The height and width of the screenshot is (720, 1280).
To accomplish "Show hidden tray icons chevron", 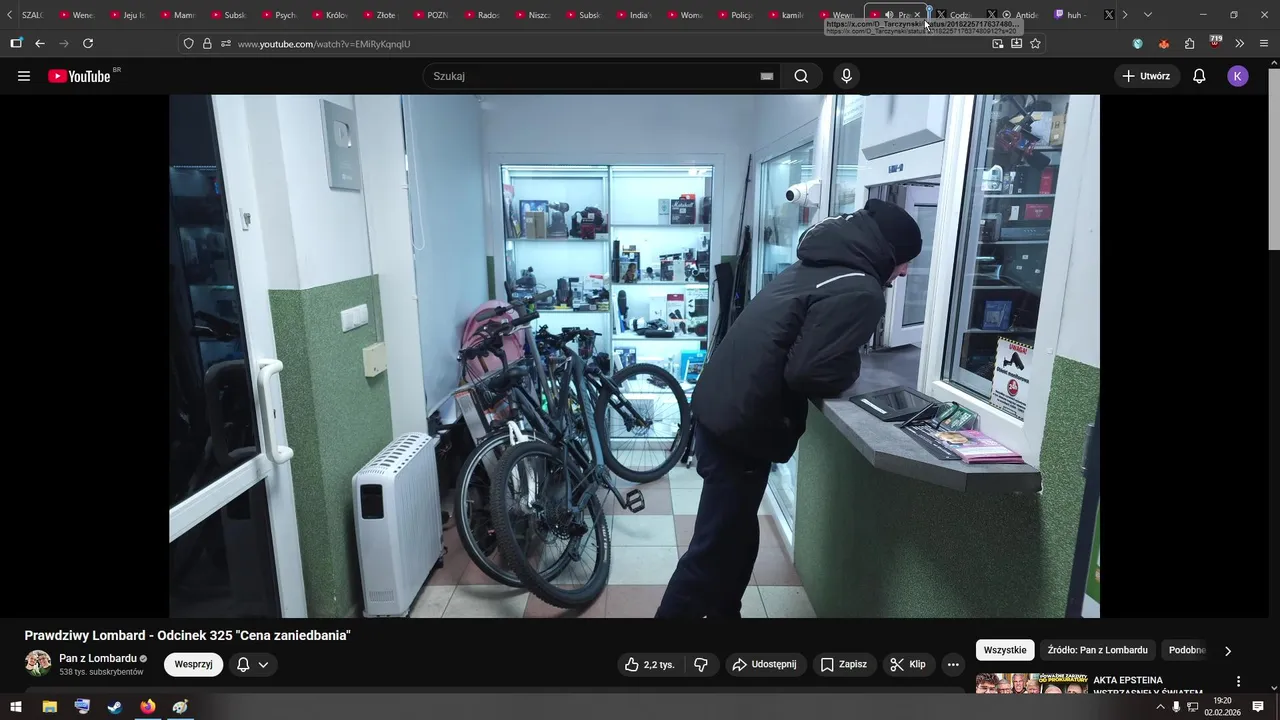I will pos(1160,707).
